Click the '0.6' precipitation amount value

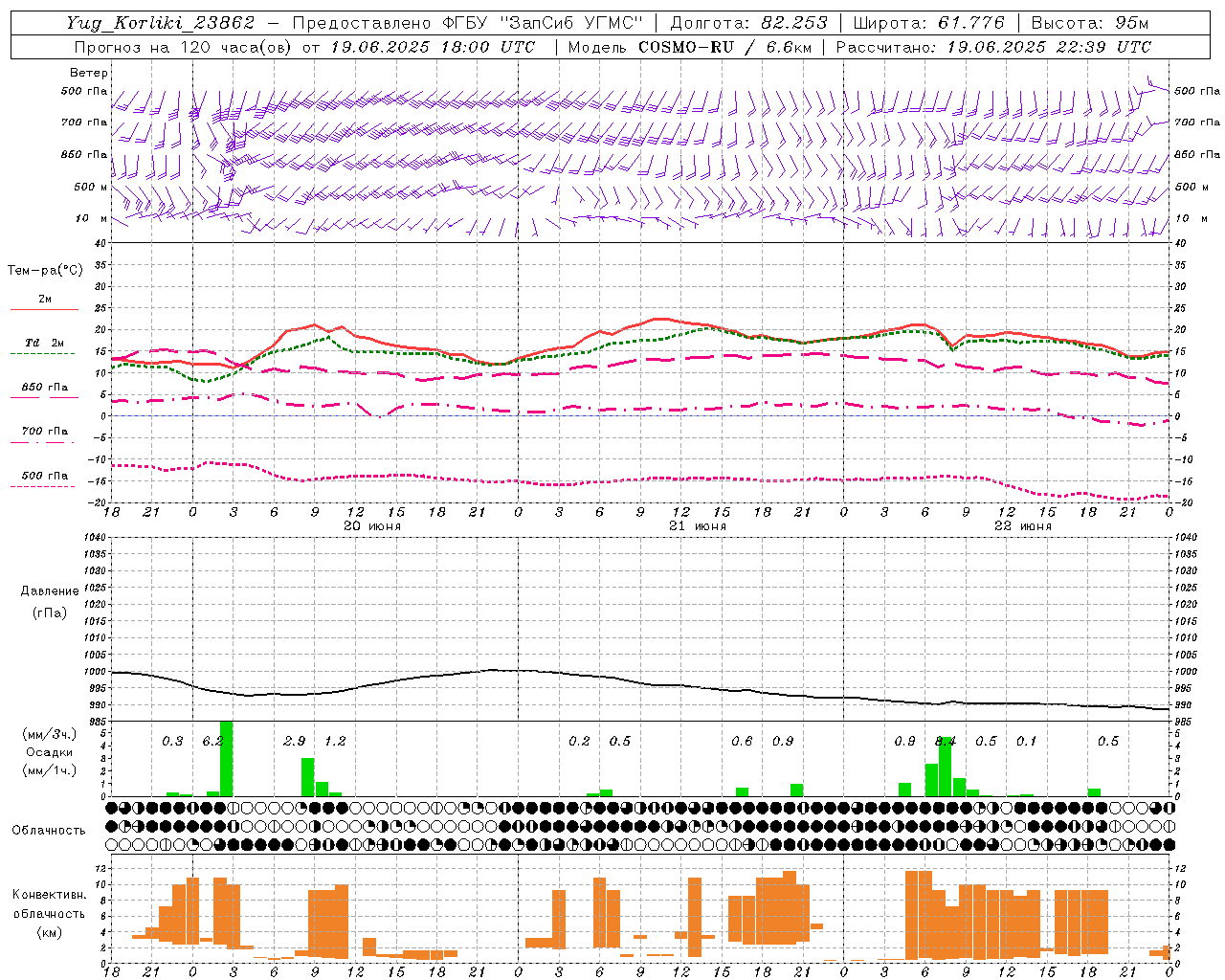742,741
